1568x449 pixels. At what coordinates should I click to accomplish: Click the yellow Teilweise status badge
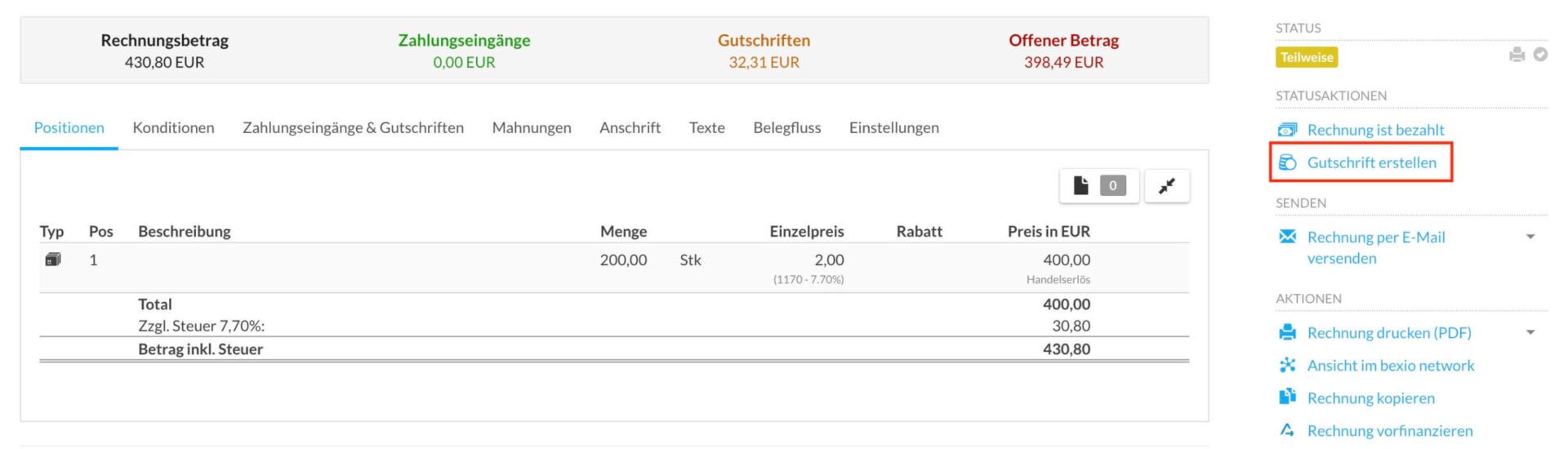pyautogui.click(x=1307, y=57)
